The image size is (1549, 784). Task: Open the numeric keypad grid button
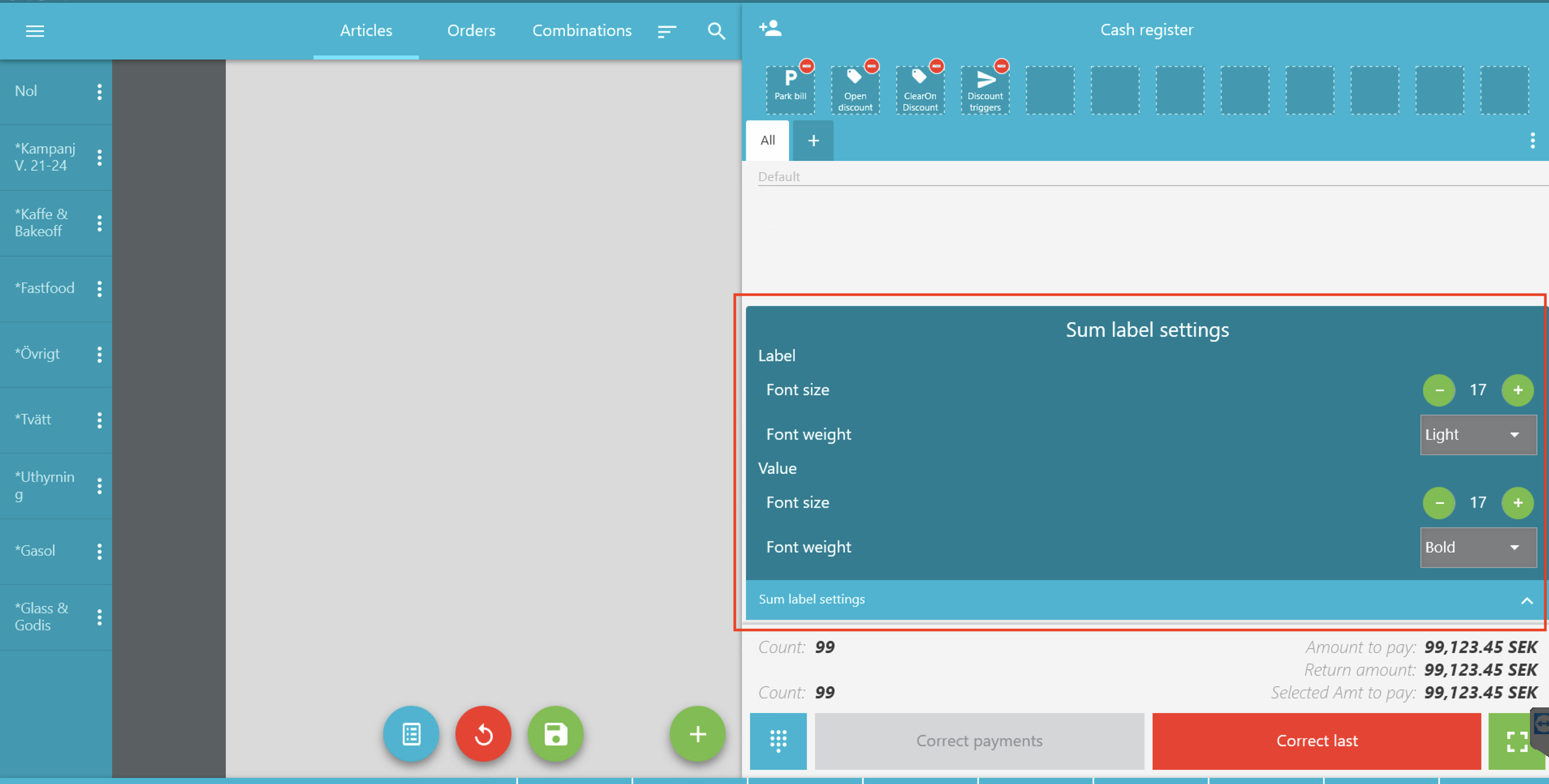tap(778, 741)
